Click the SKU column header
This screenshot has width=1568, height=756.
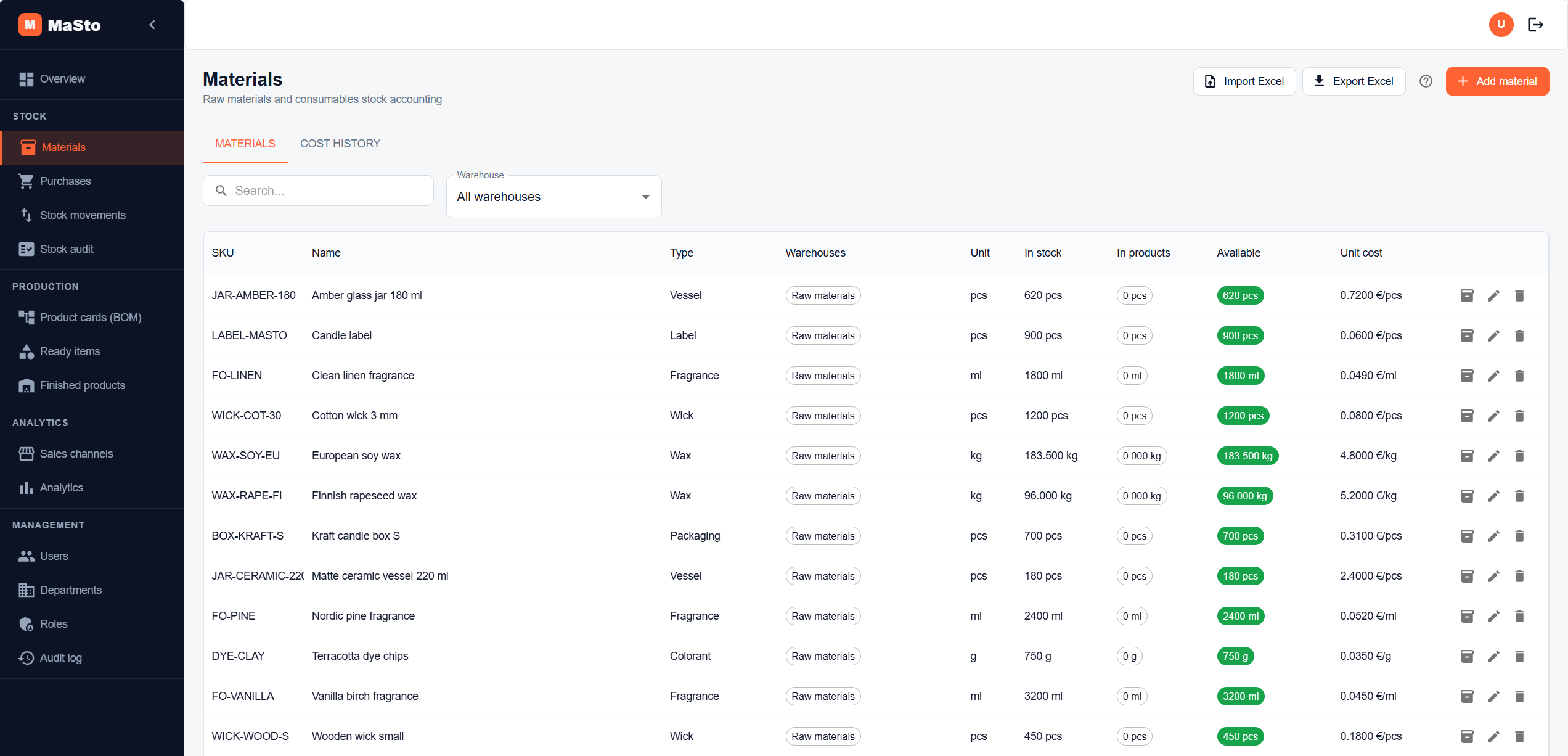[x=223, y=253]
